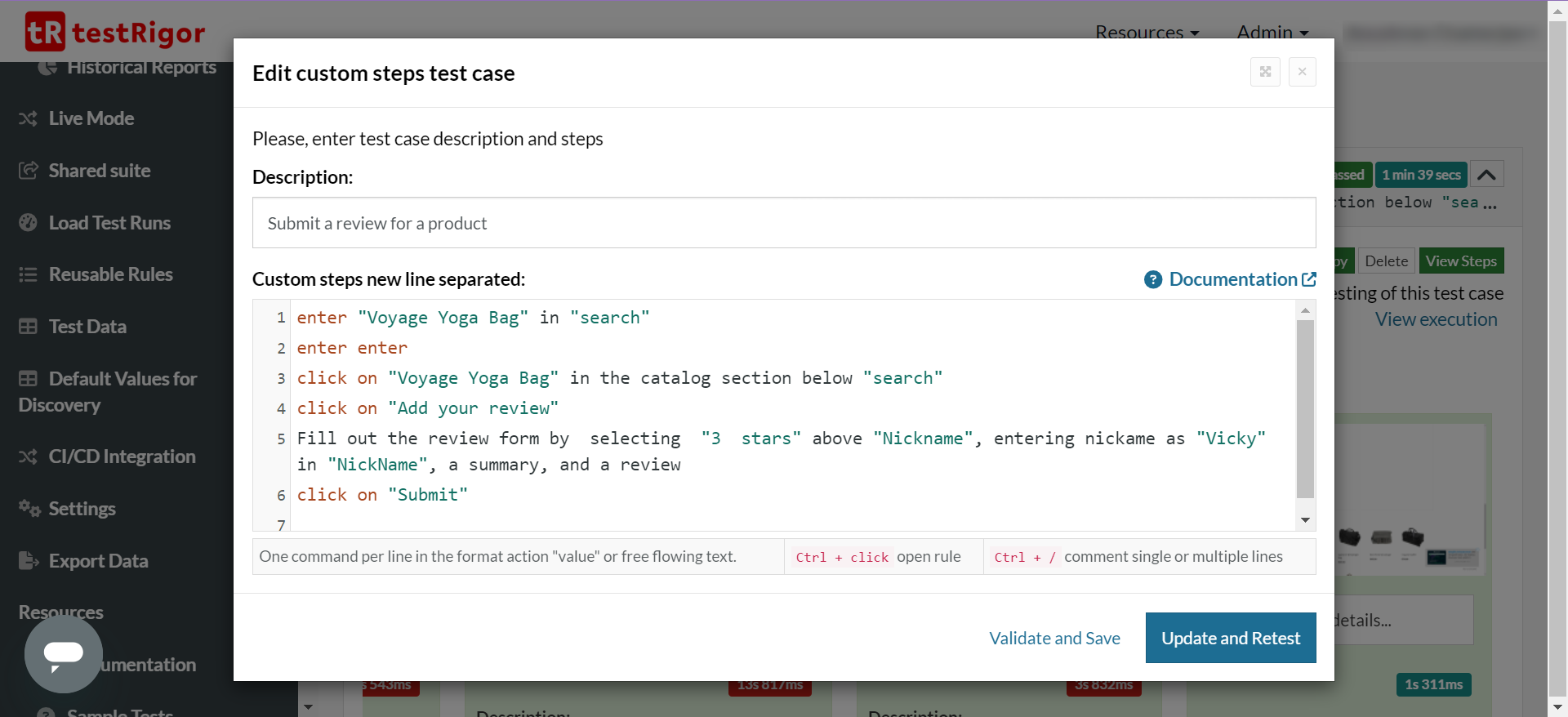Expand dialog to fullscreen

coord(1265,72)
